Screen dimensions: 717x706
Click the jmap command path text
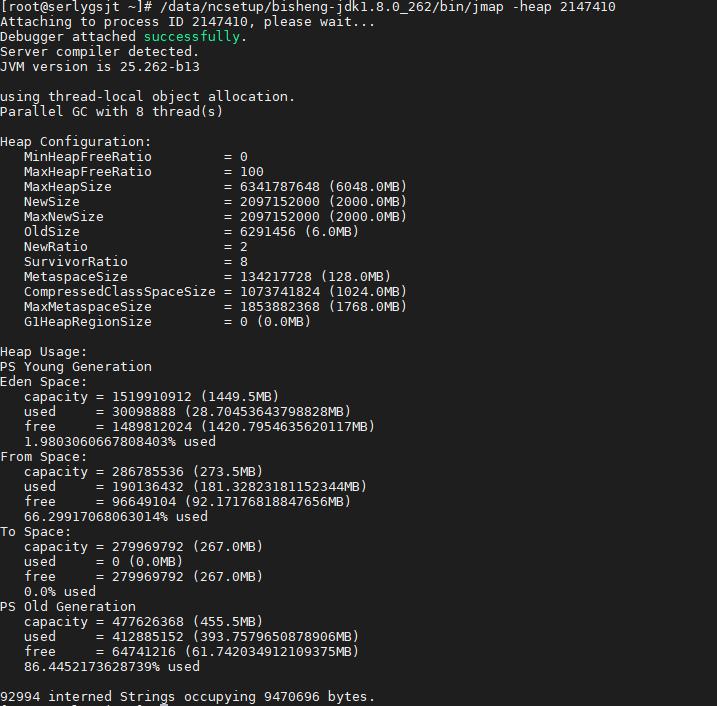[332, 7]
